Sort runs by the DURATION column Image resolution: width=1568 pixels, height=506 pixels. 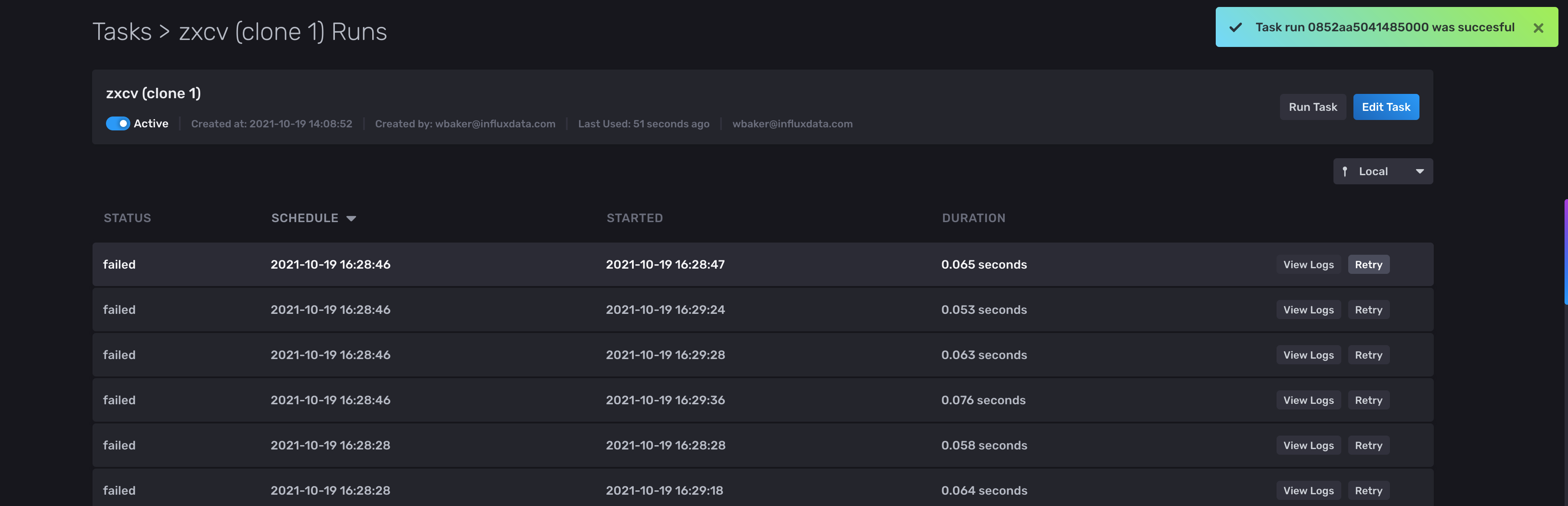(x=973, y=217)
